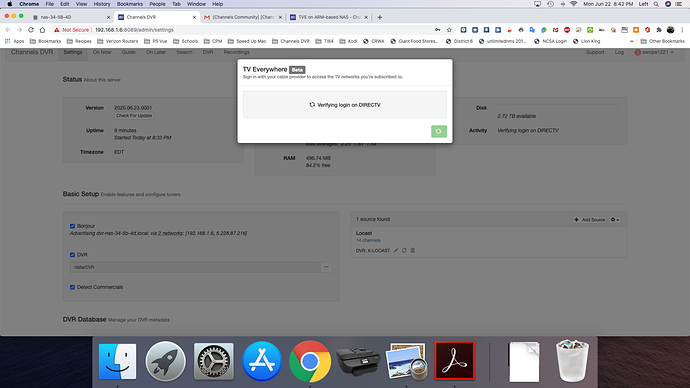Click Google Chrome icon in the Dock
The width and height of the screenshot is (690, 388).
310,361
